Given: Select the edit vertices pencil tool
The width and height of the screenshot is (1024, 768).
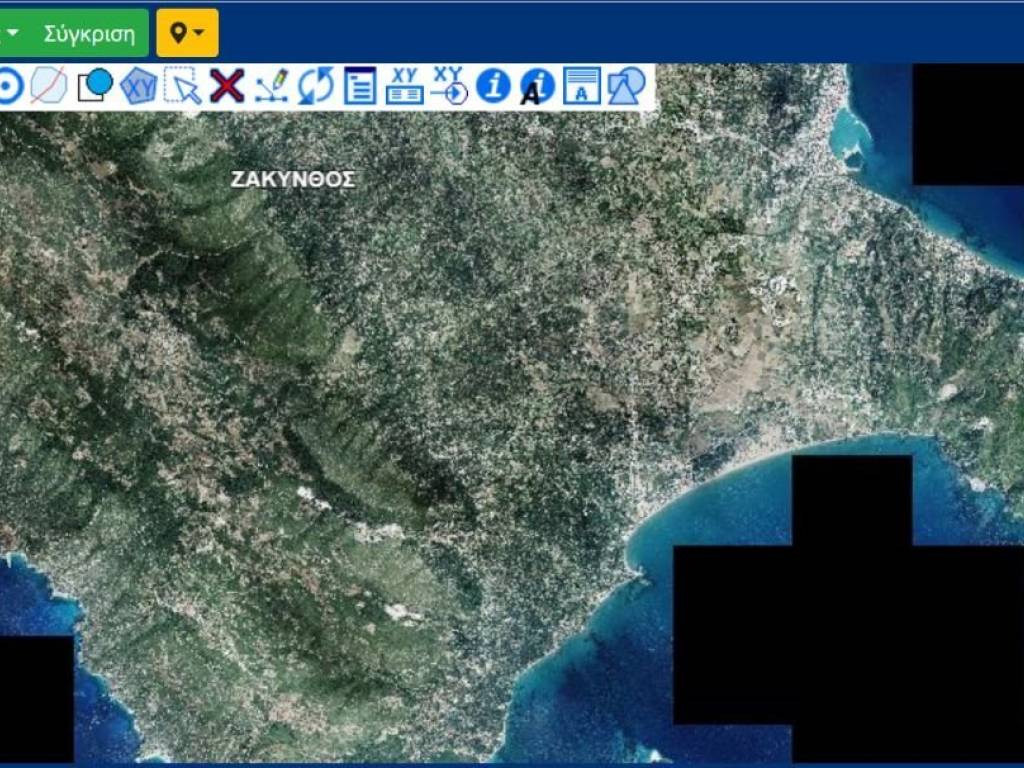Looking at the screenshot, I should point(271,87).
